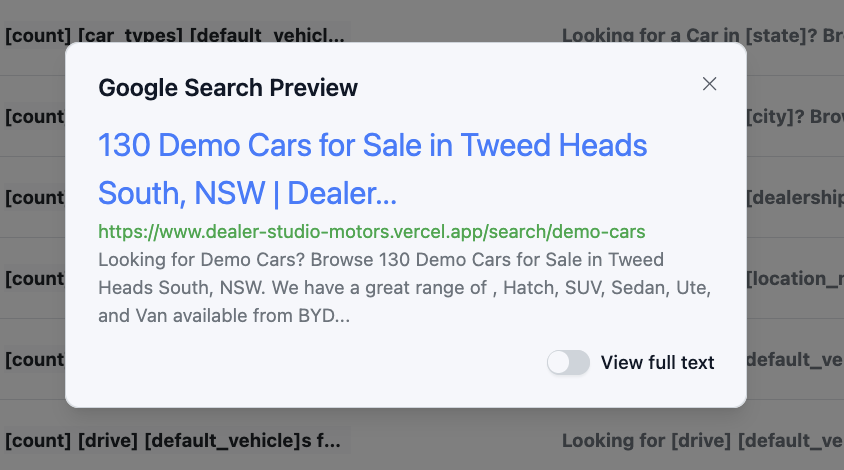Viewport: 844px width, 470px height.
Task: Click the green dealer-studio-motors URL
Action: point(371,232)
